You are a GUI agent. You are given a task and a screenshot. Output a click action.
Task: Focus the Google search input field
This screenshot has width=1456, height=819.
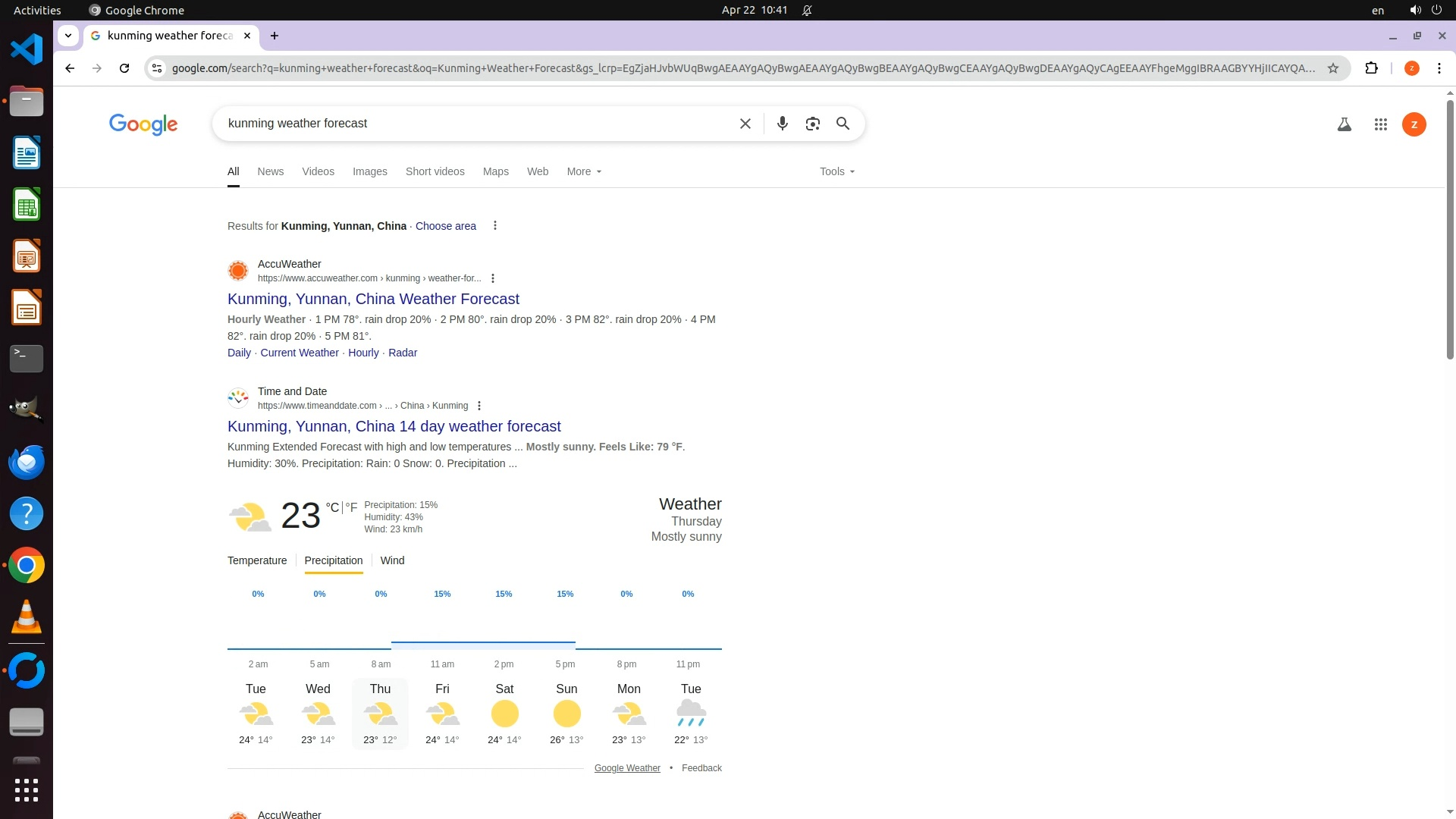(x=470, y=124)
